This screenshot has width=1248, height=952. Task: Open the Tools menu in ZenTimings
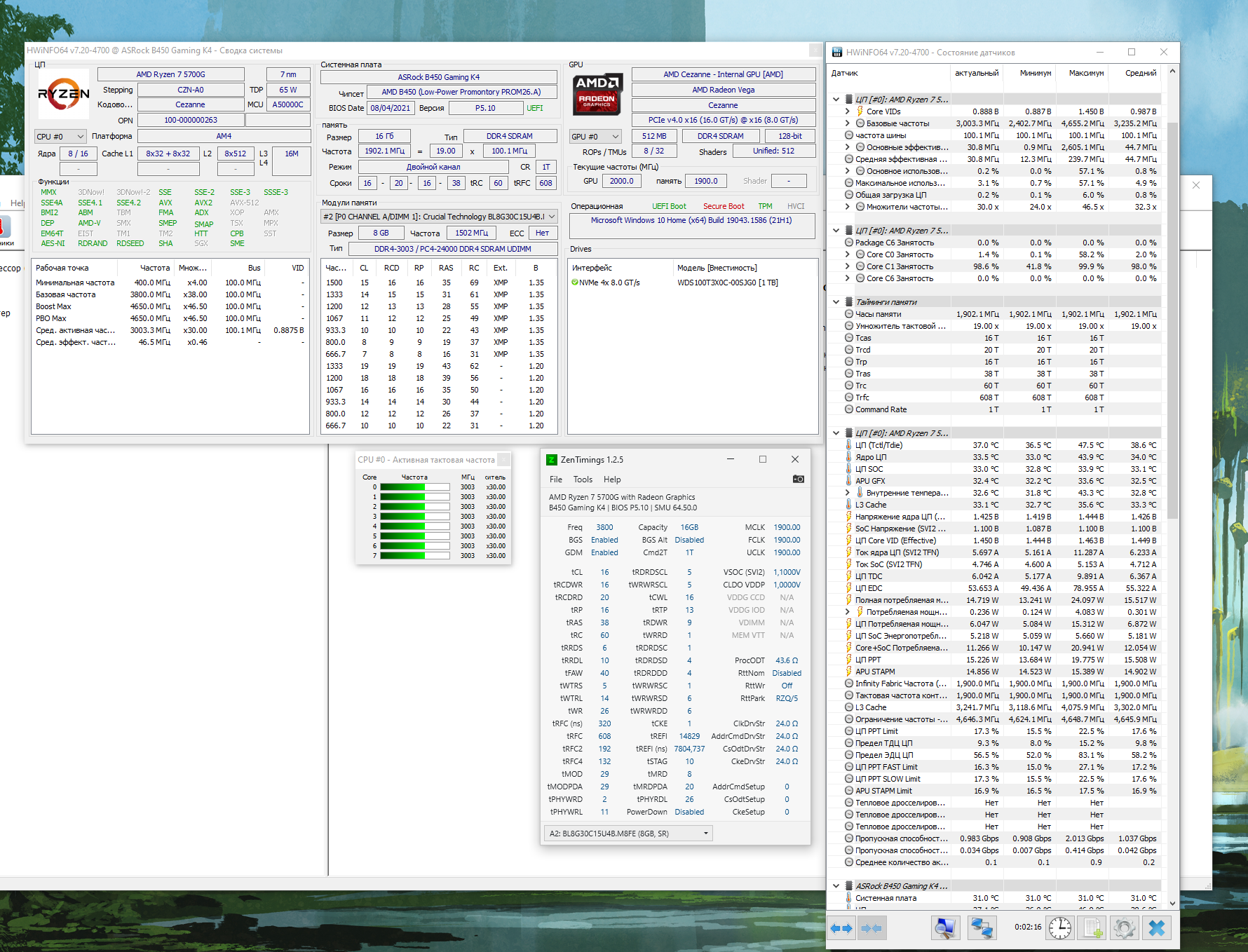pyautogui.click(x=583, y=480)
